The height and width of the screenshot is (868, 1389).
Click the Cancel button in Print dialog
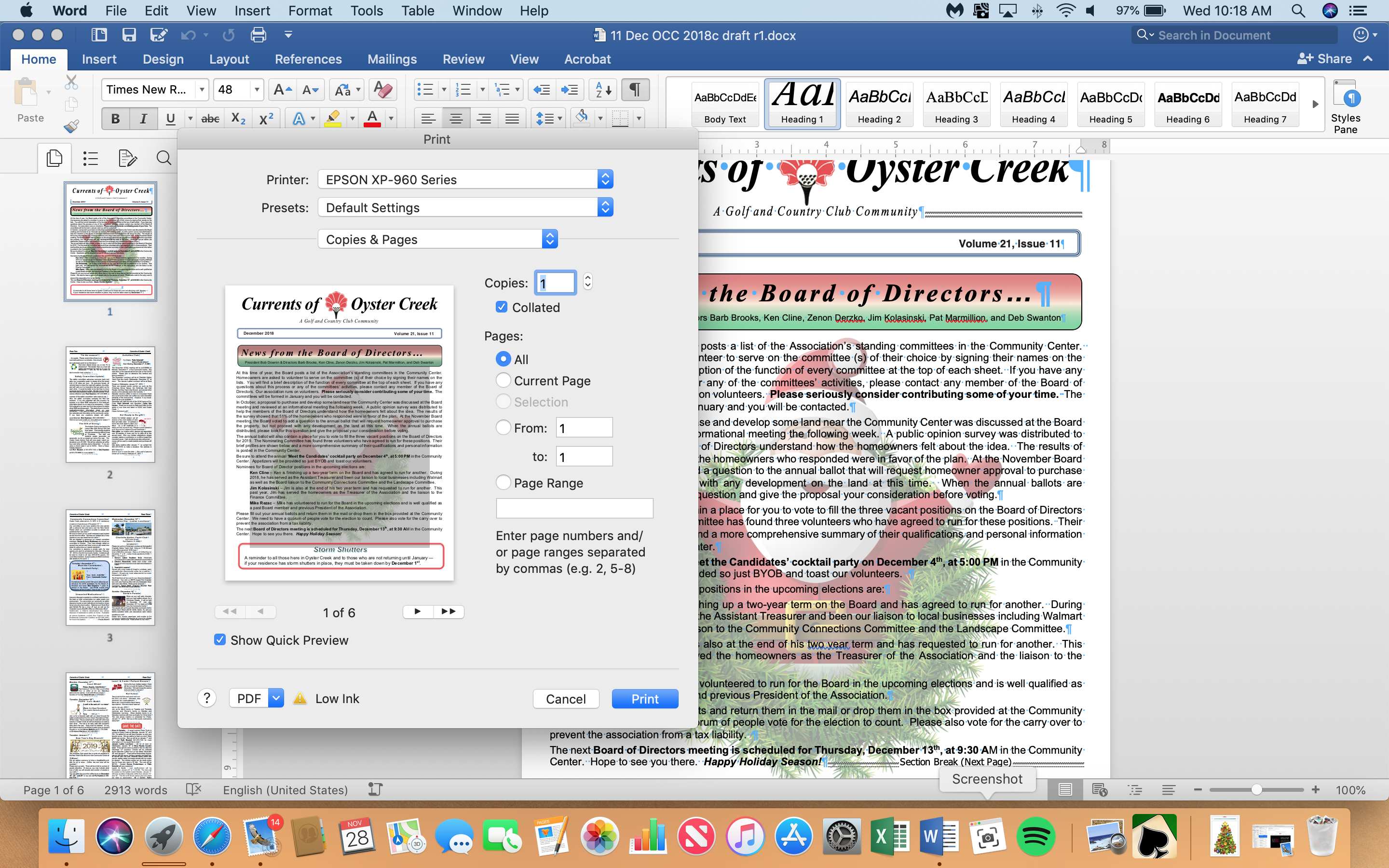pos(565,699)
